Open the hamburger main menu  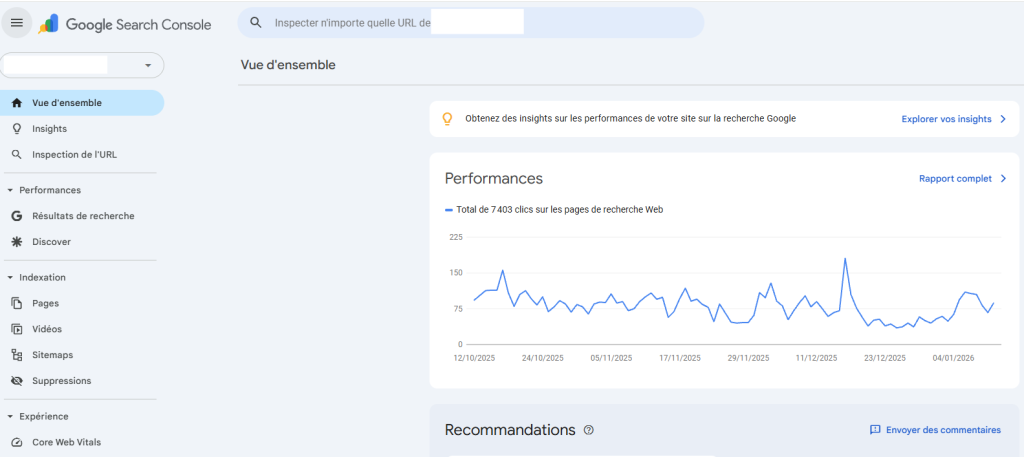point(17,23)
